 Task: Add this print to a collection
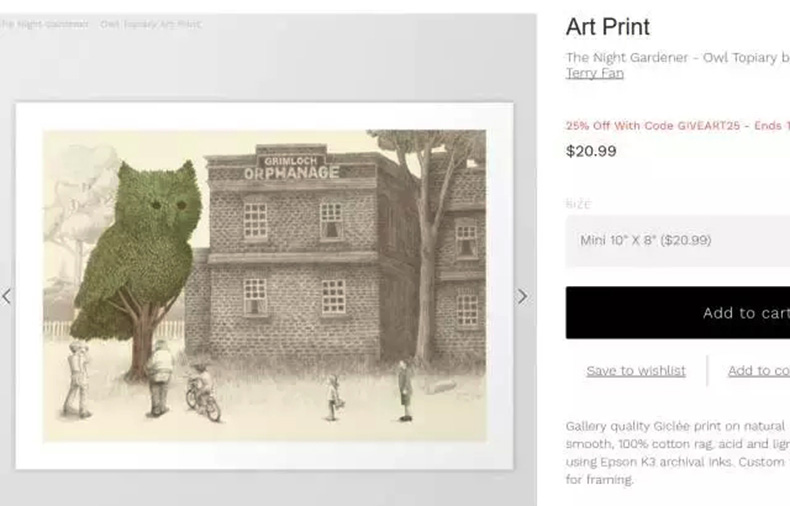tap(759, 371)
